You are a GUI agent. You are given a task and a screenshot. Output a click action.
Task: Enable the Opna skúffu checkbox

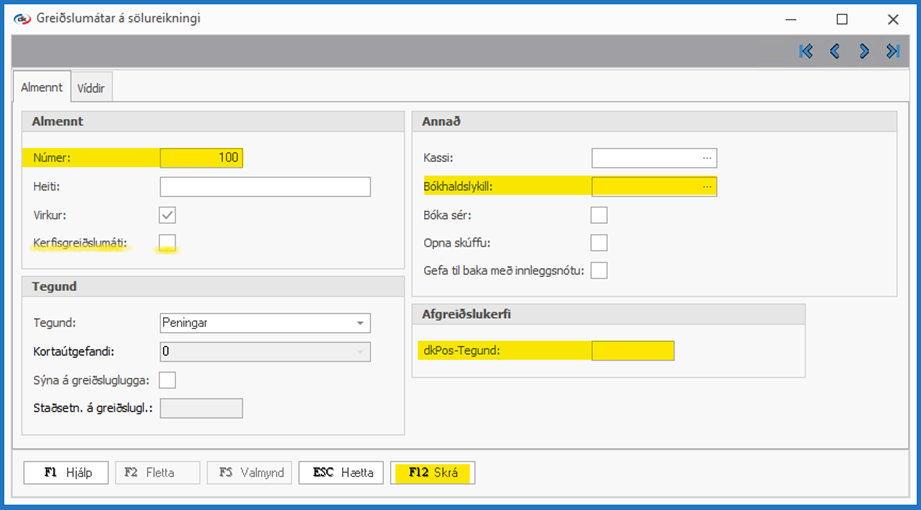coord(599,242)
